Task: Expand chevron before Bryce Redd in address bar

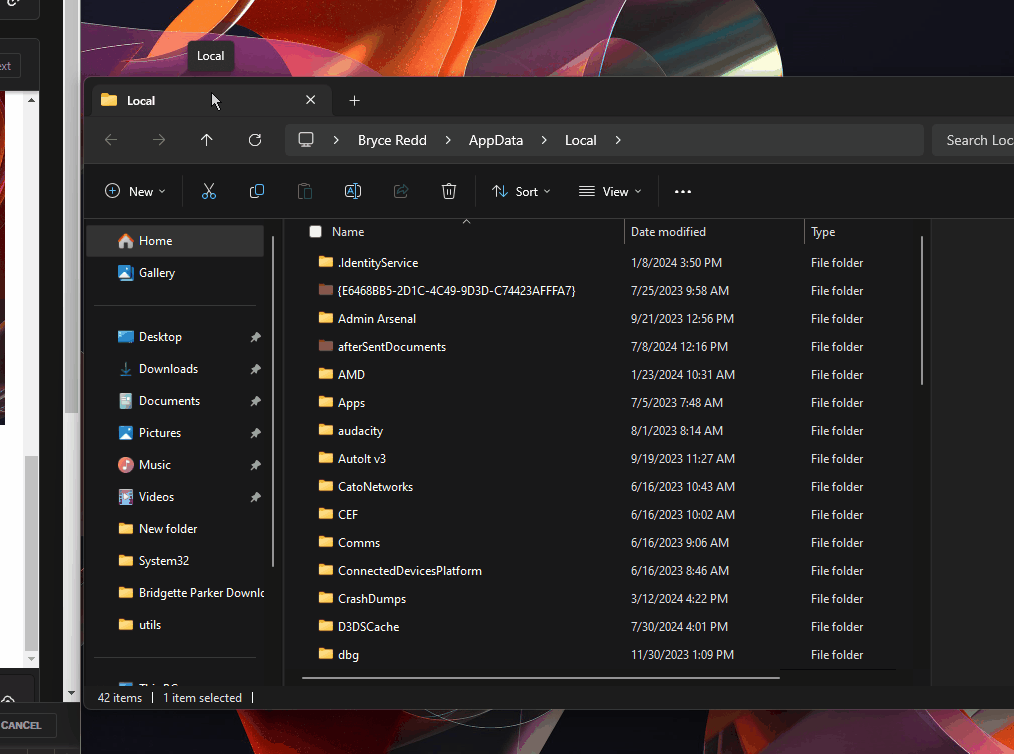Action: pos(336,140)
